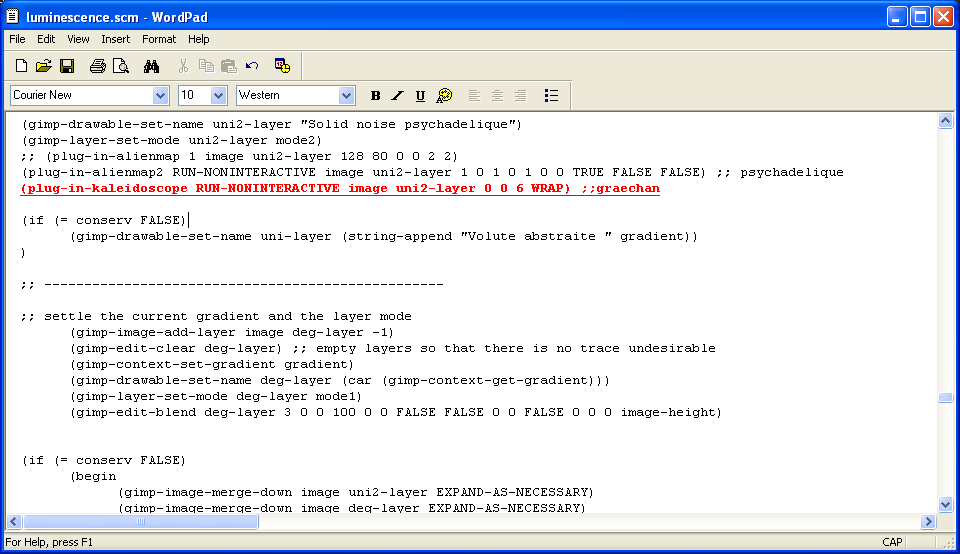Paste clipboard using the Paste icon

coord(229,66)
